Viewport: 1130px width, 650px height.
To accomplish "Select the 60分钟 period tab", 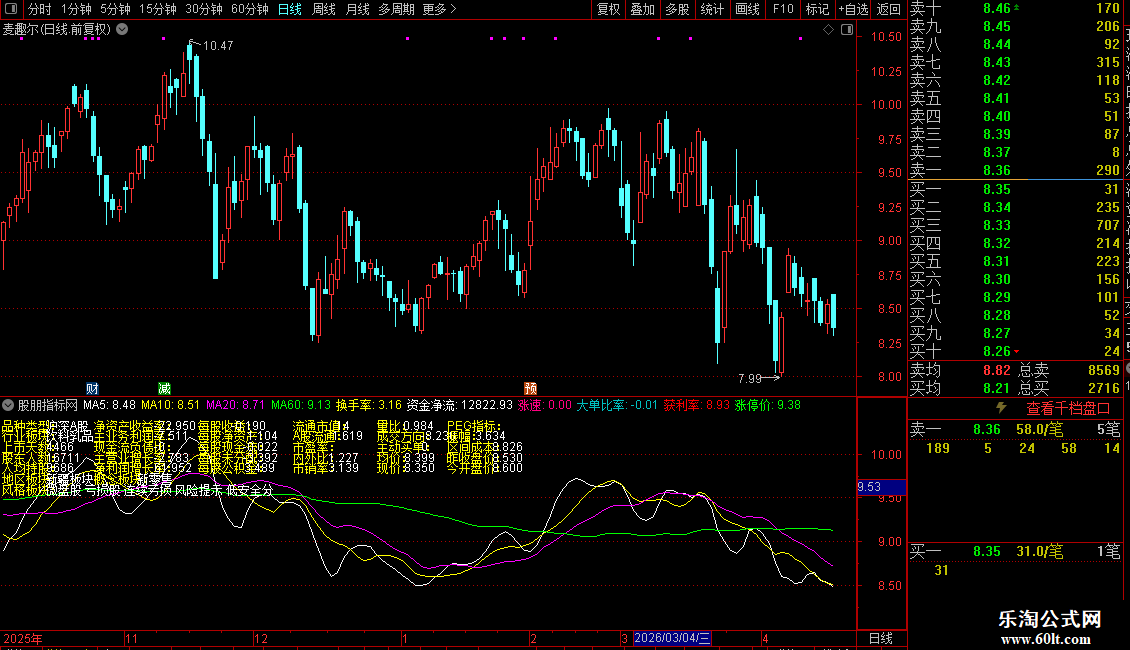I will click(250, 9).
